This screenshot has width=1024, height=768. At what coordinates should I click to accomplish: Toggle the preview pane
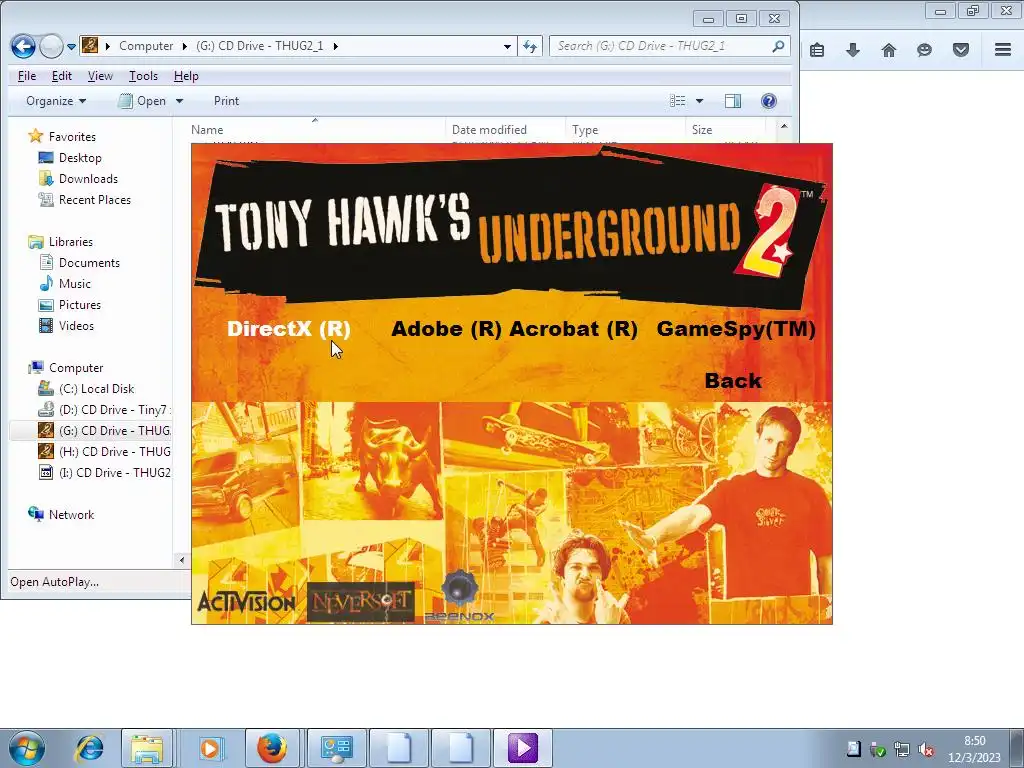point(733,101)
